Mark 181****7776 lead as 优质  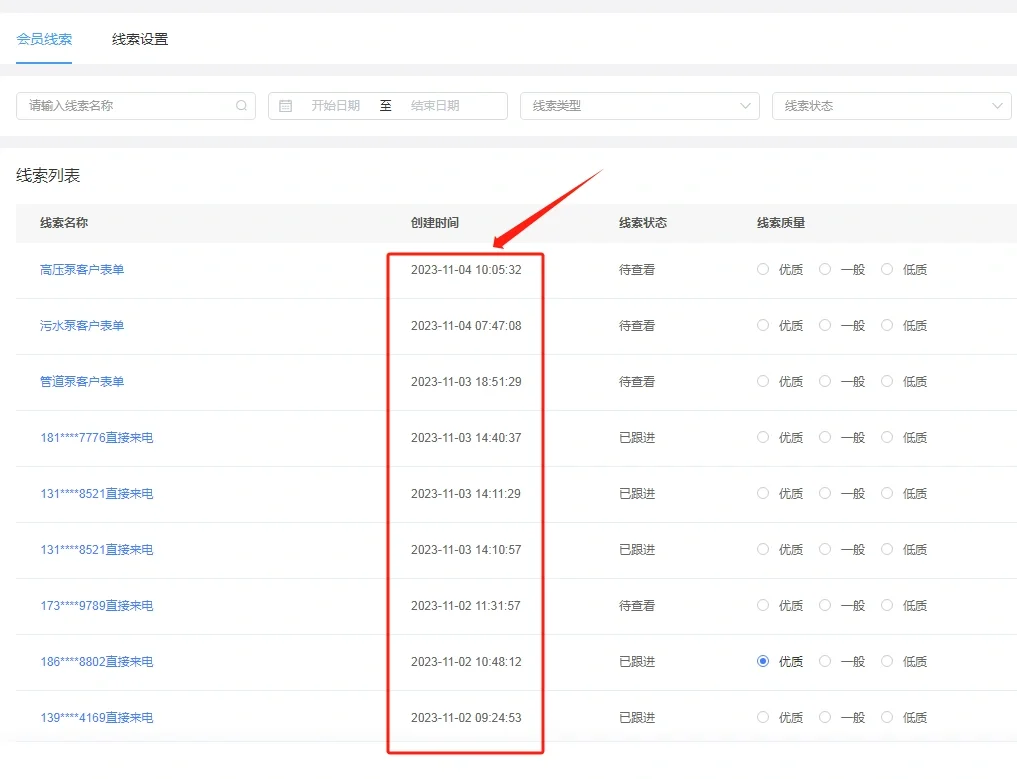(x=763, y=437)
